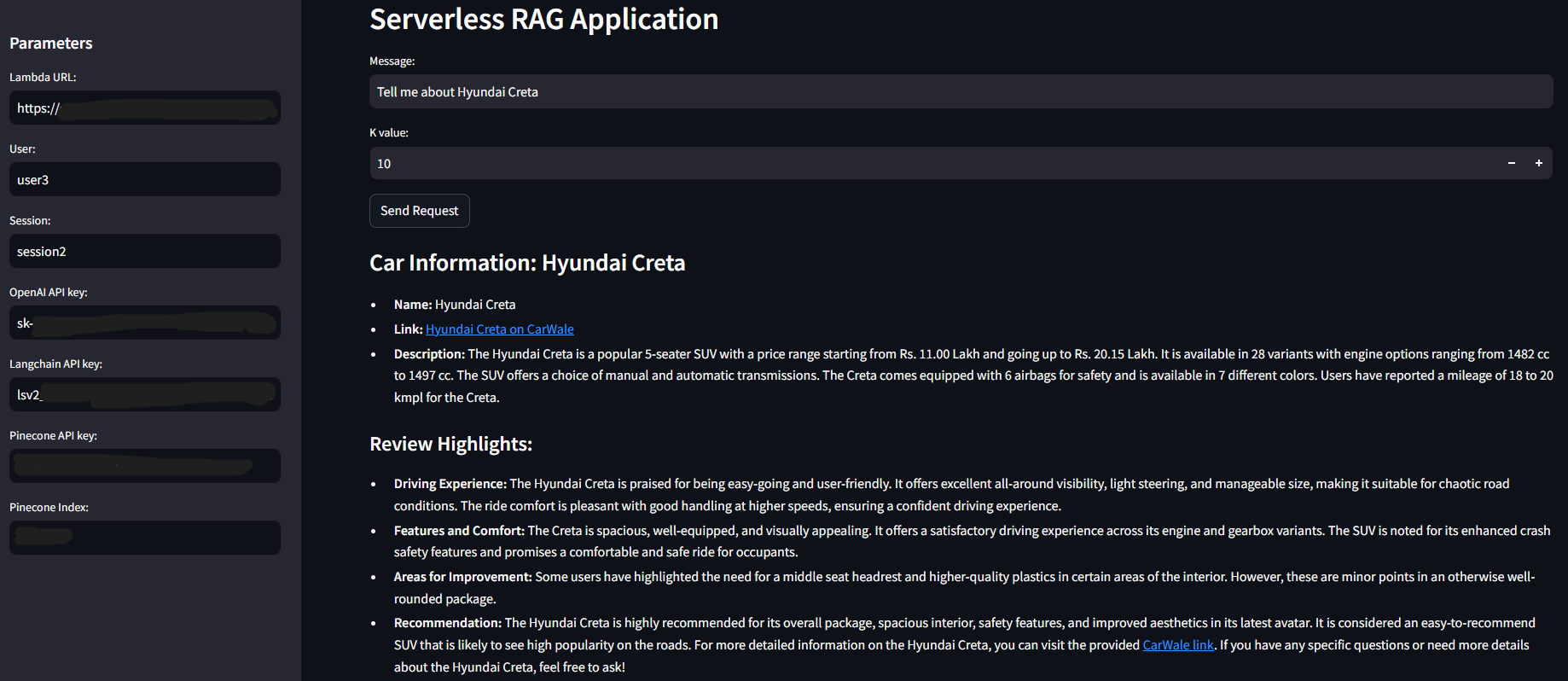Click the User label in sidebar

(x=22, y=148)
